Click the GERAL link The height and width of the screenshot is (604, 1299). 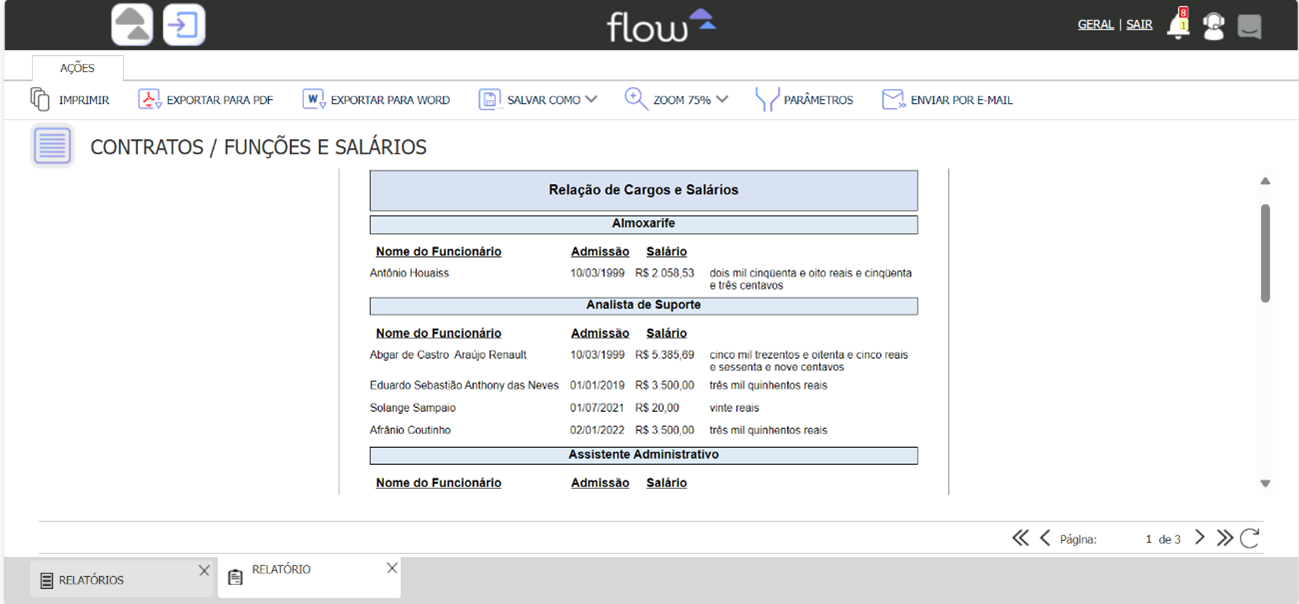[1095, 24]
